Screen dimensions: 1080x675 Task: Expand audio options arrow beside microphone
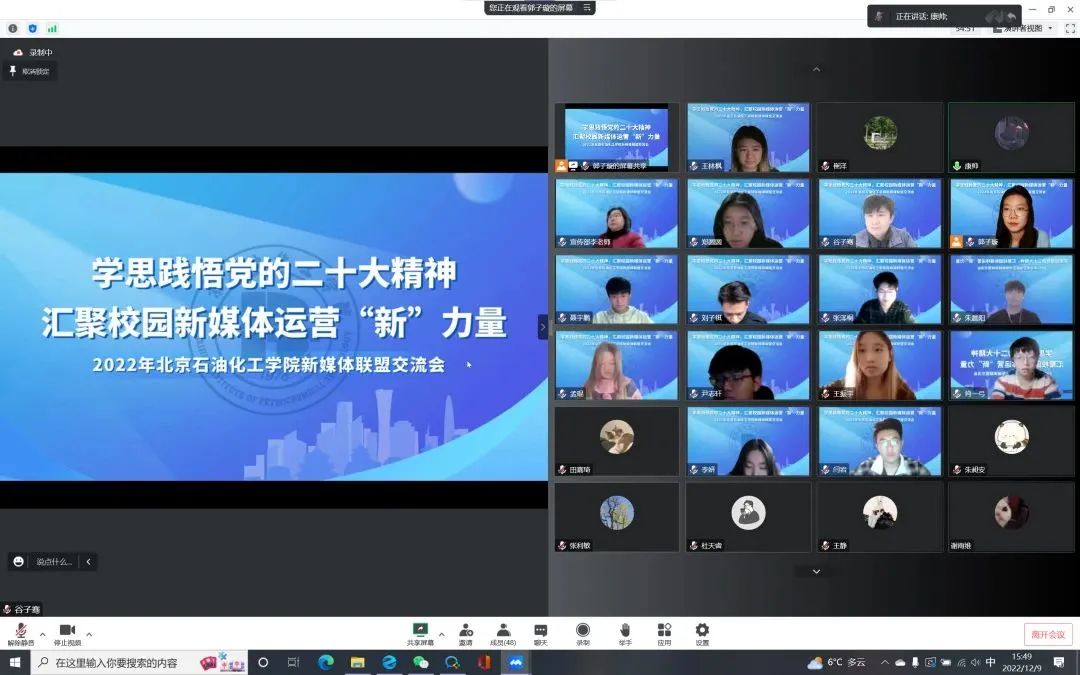point(42,634)
